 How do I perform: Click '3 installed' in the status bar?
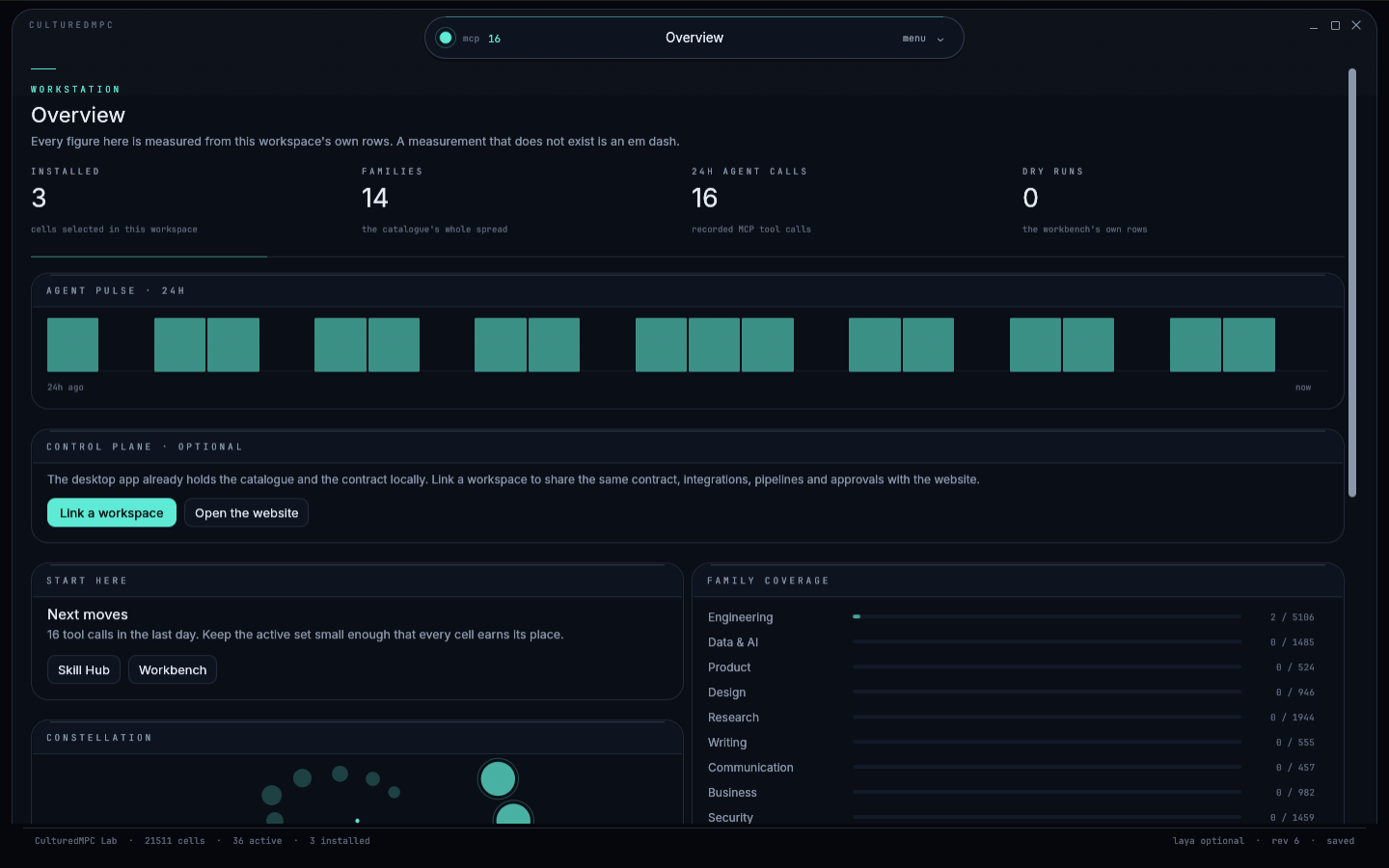(340, 841)
